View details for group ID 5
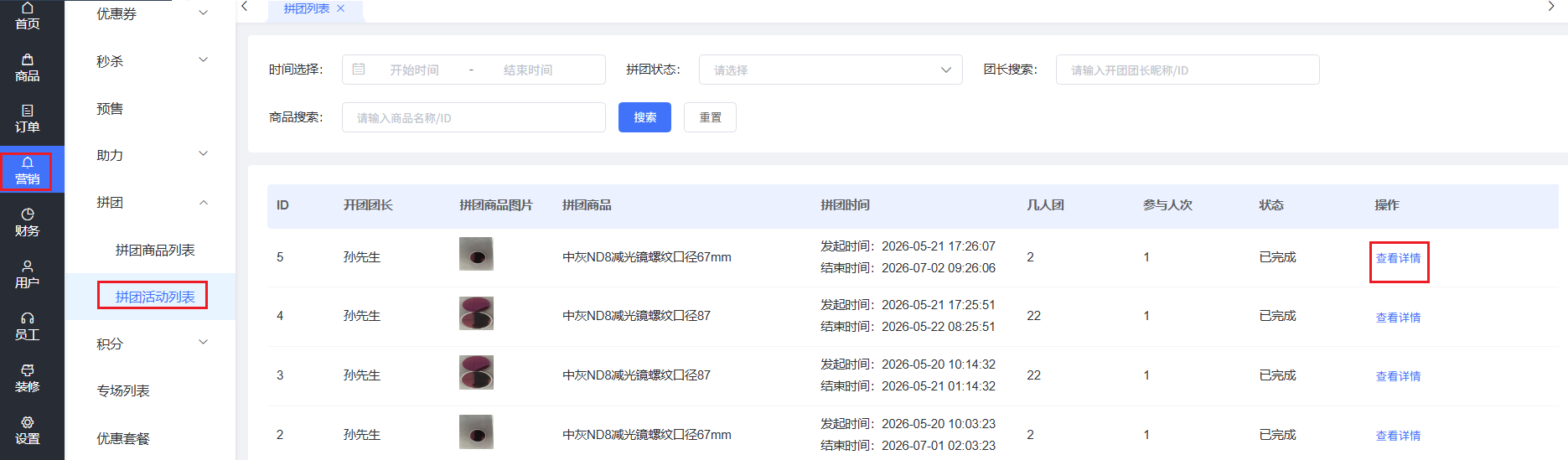1568x460 pixels. pos(1398,258)
